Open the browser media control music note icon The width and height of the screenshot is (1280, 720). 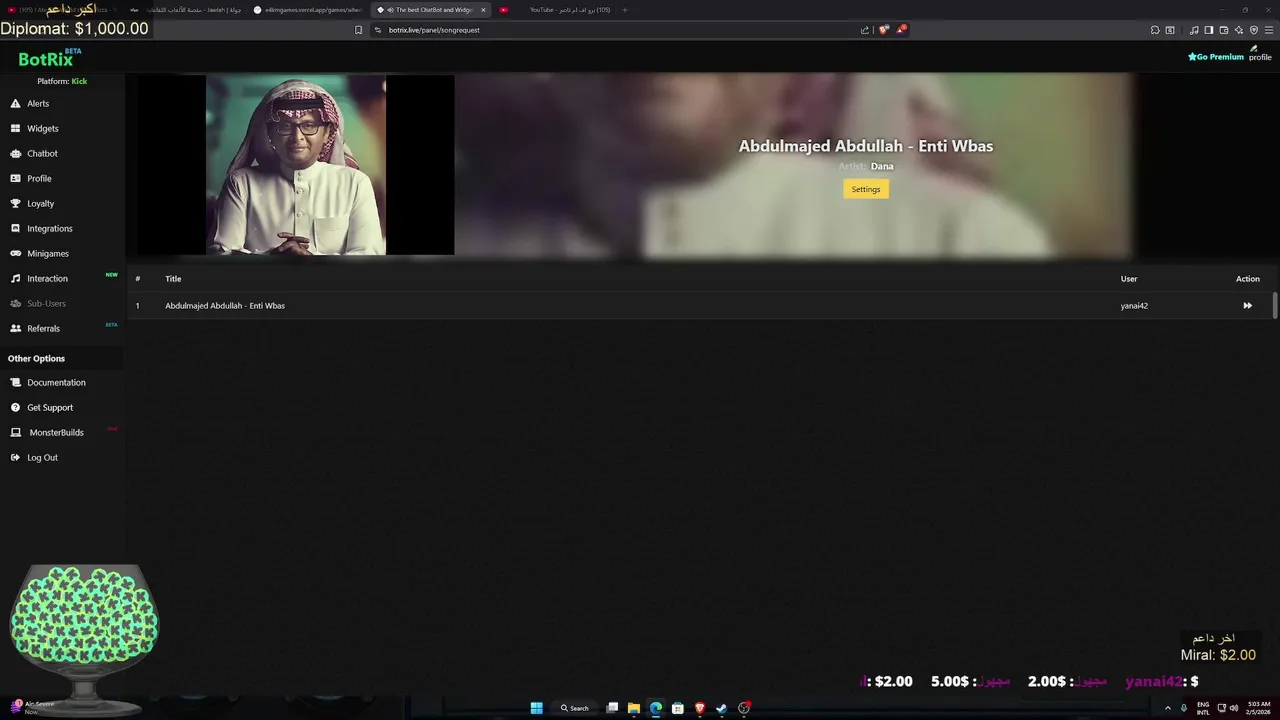tap(1194, 30)
